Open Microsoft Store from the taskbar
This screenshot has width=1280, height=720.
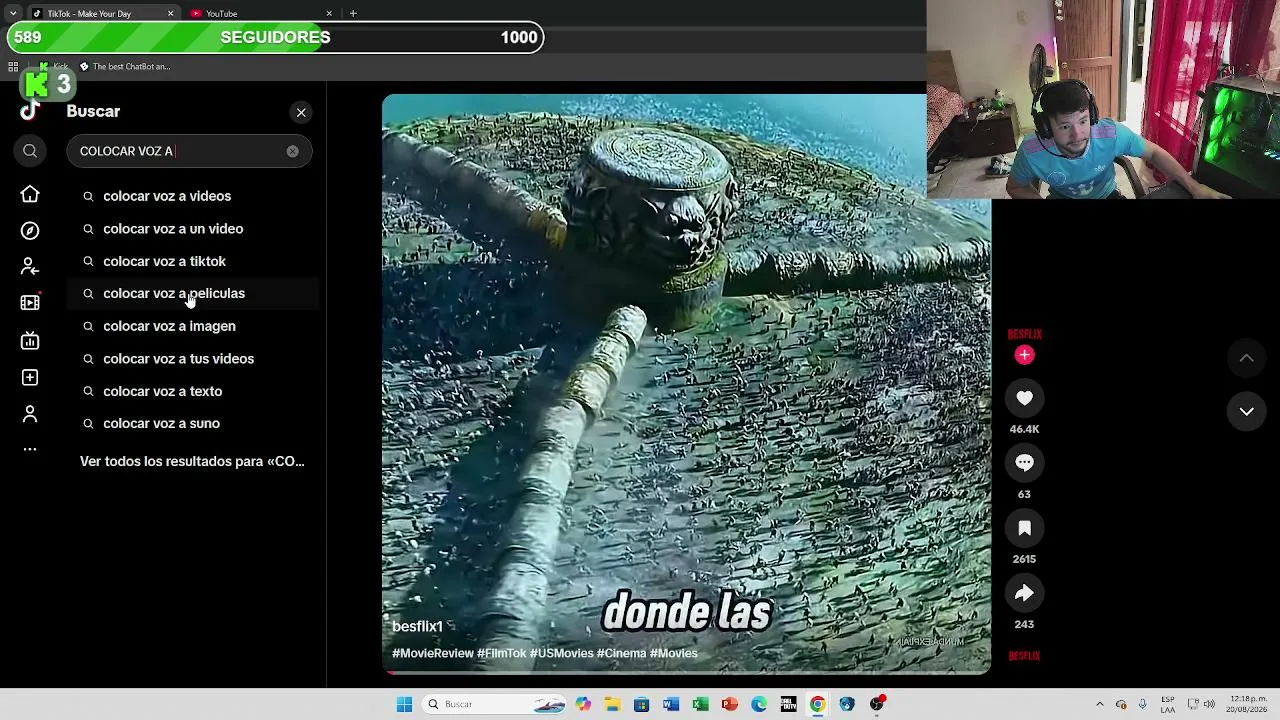pyautogui.click(x=641, y=704)
